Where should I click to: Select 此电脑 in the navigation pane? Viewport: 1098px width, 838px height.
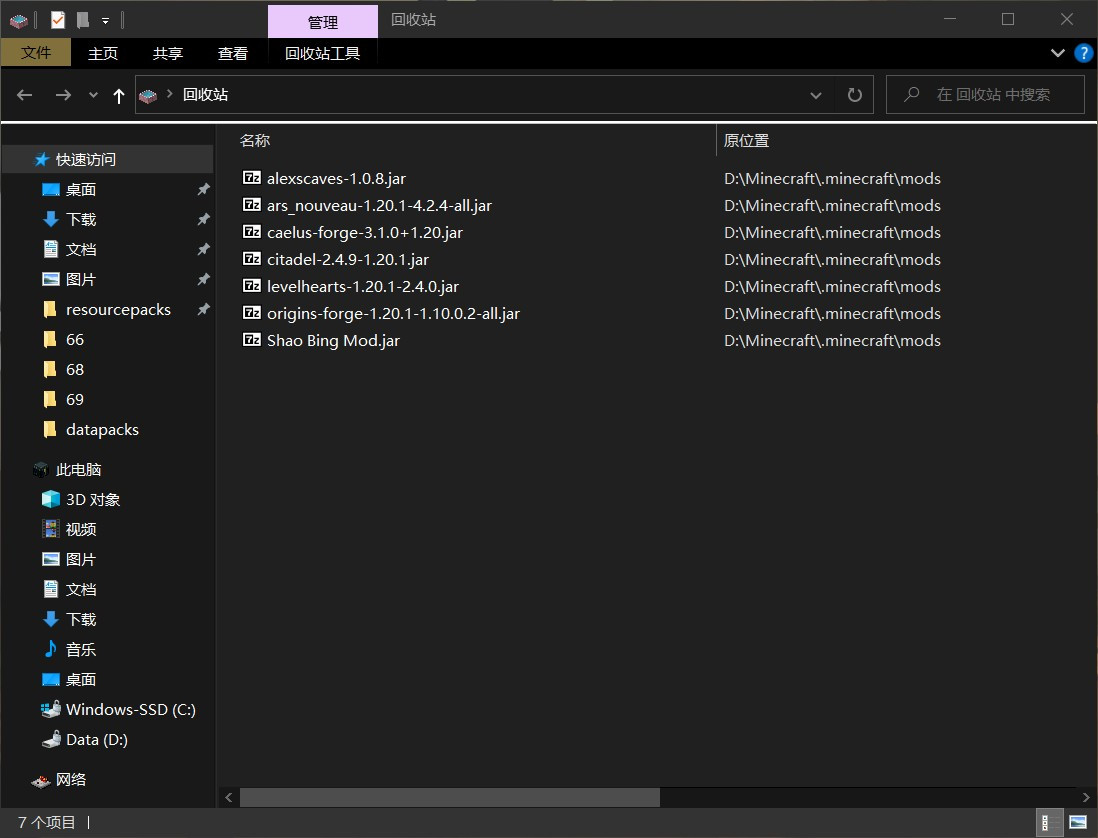(x=78, y=470)
